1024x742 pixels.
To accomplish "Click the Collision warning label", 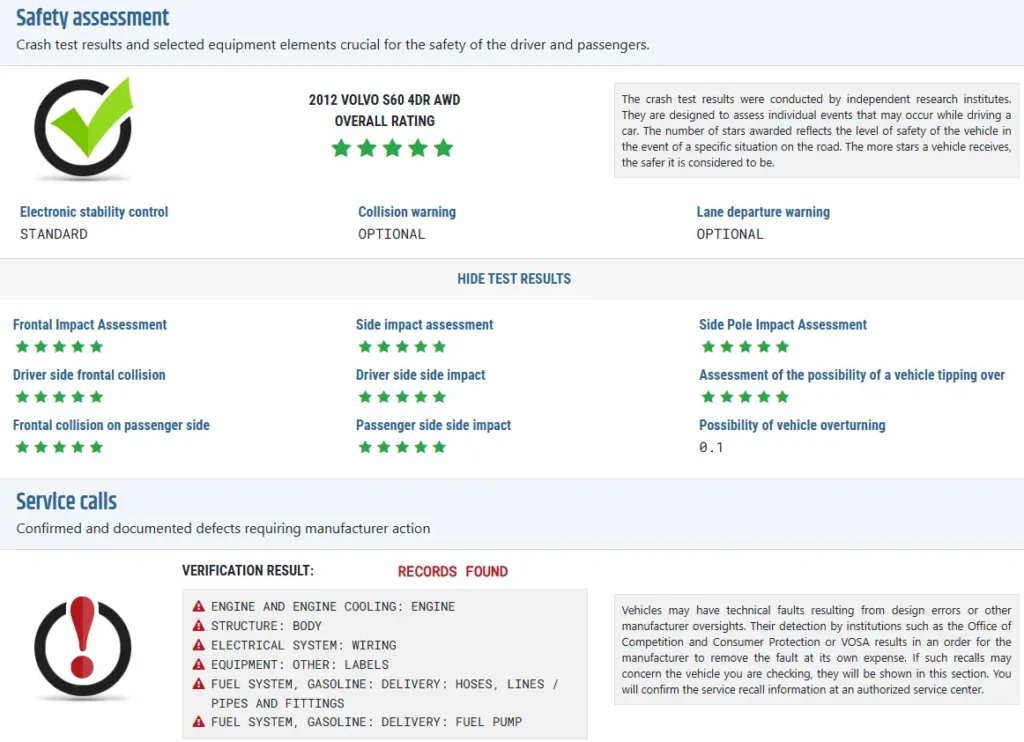I will pyautogui.click(x=407, y=212).
